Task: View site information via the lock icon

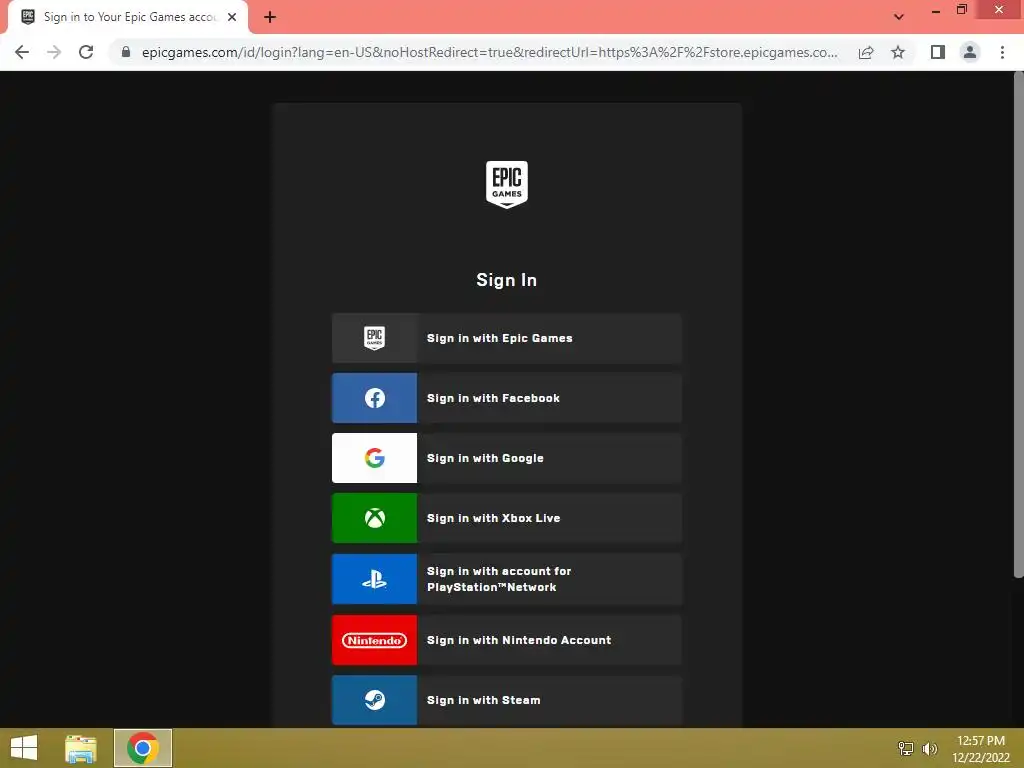Action: tap(126, 52)
